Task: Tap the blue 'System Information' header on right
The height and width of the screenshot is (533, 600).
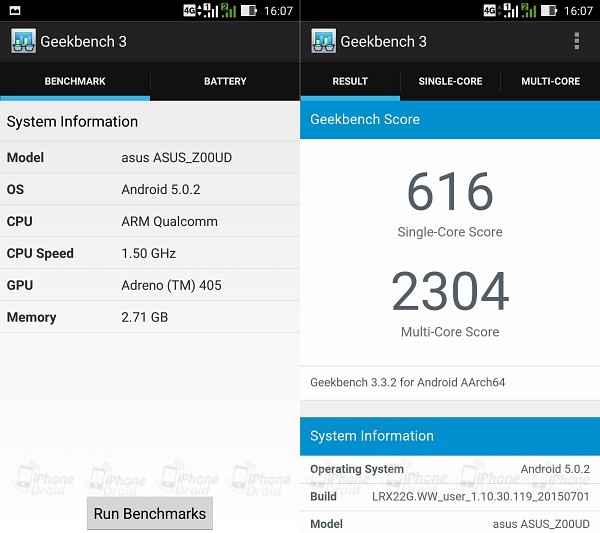Action: [450, 436]
